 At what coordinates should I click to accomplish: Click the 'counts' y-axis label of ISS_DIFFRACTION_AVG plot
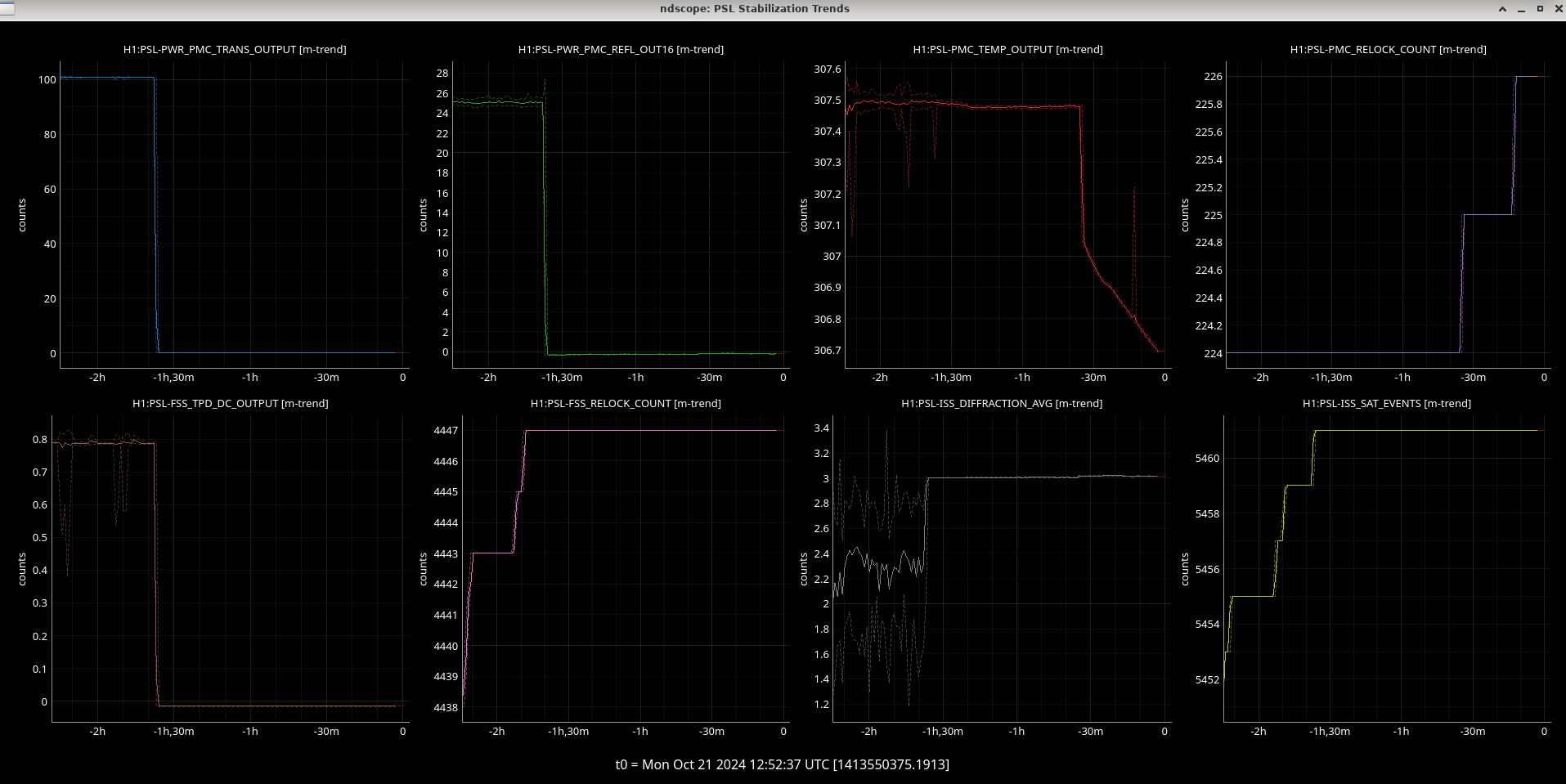pos(804,569)
